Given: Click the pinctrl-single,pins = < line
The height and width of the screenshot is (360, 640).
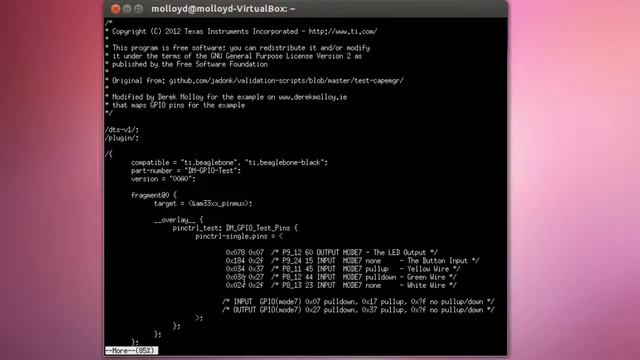Looking at the screenshot, I should pyautogui.click(x=239, y=236).
